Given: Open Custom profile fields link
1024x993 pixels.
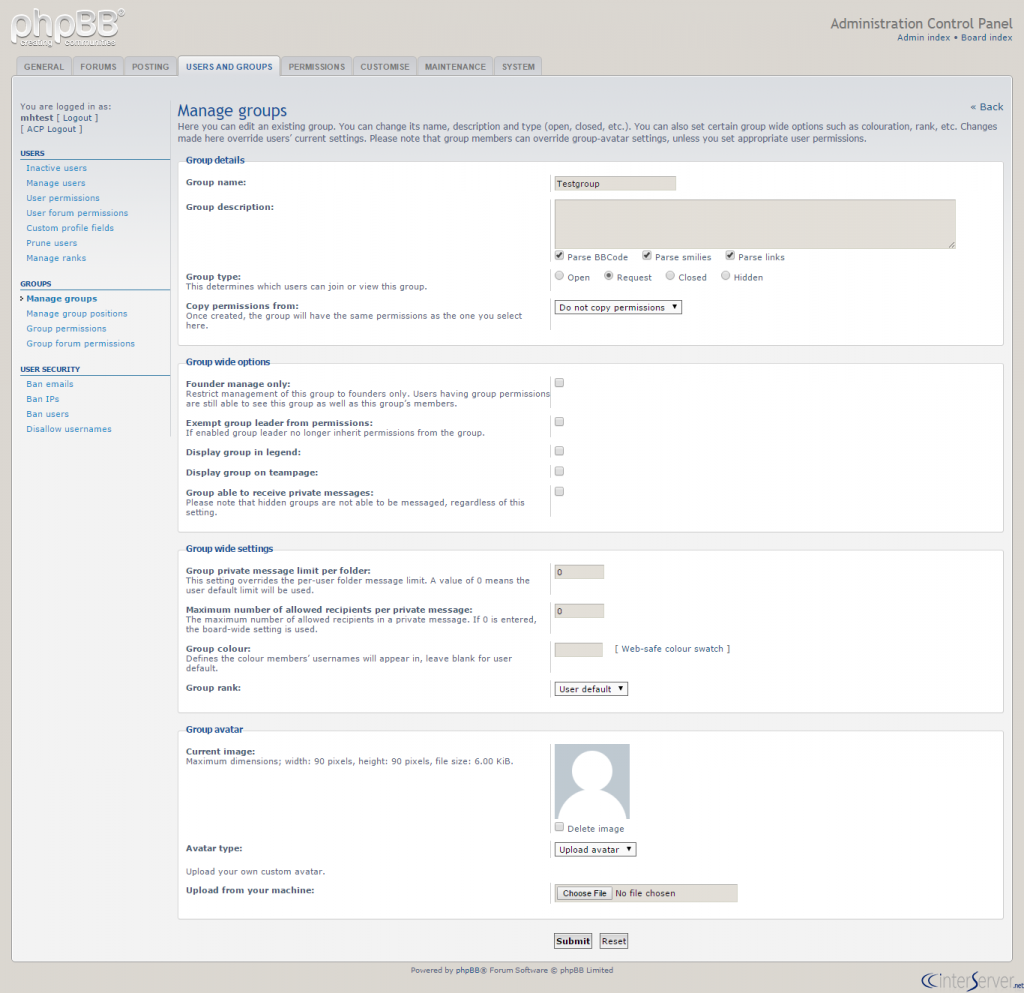Looking at the screenshot, I should (70, 228).
